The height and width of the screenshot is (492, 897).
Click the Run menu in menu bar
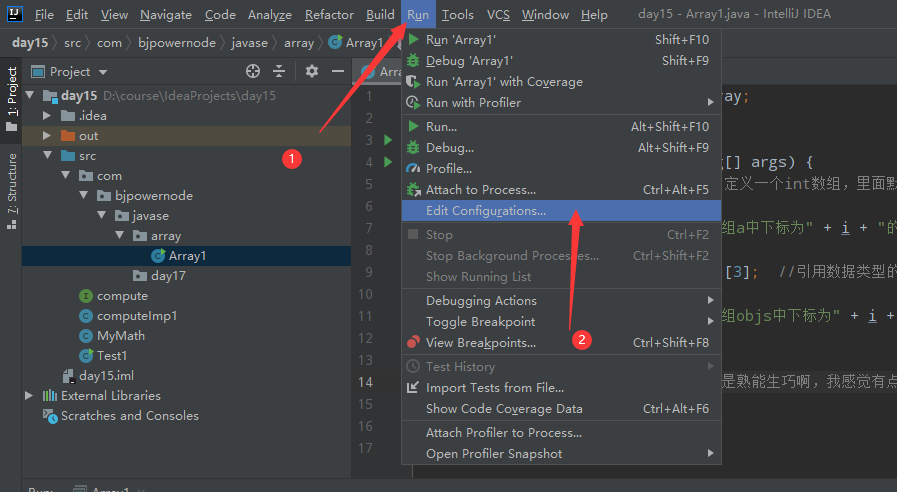point(418,14)
